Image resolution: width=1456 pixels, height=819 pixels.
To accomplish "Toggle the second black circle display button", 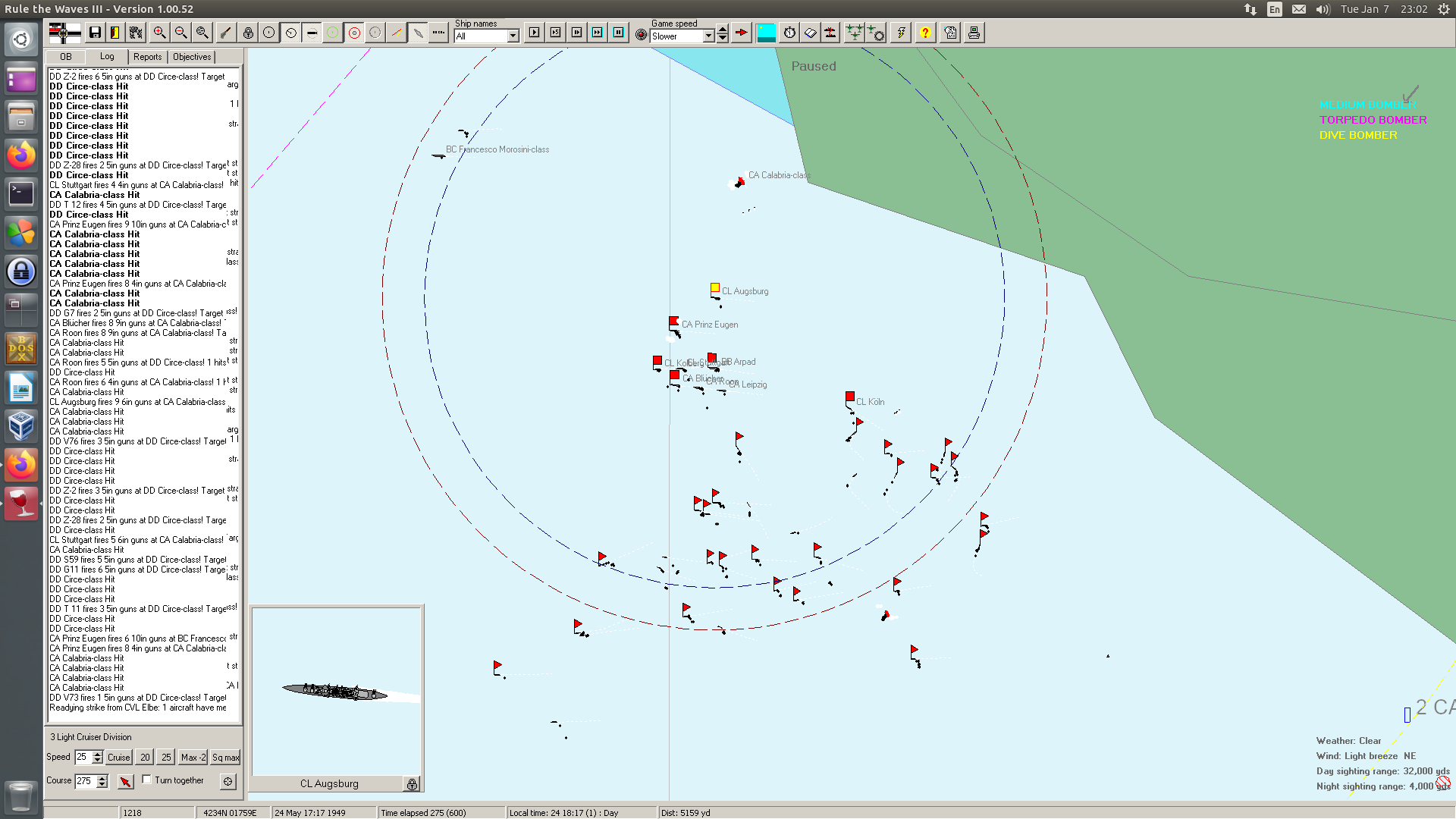I will click(290, 33).
